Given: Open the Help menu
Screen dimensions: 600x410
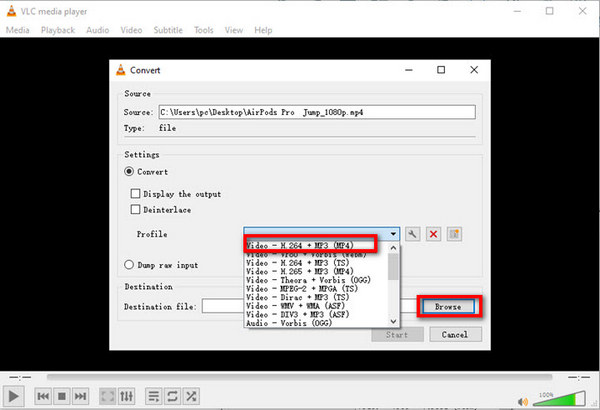Looking at the screenshot, I should (263, 30).
